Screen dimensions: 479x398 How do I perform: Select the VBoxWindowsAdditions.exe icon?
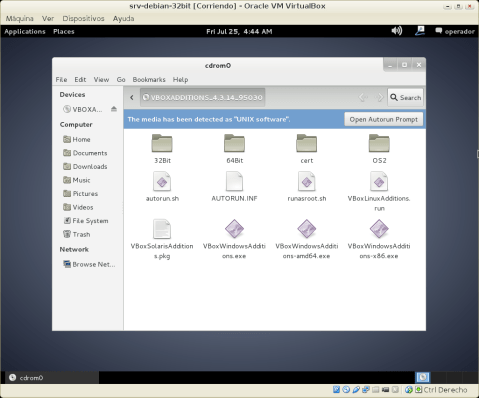[234, 229]
